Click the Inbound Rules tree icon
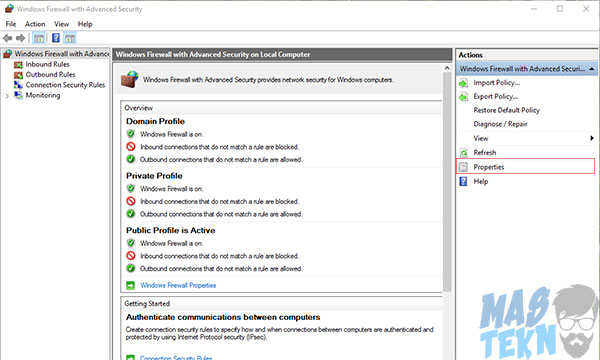The height and width of the screenshot is (360, 600). (x=18, y=65)
